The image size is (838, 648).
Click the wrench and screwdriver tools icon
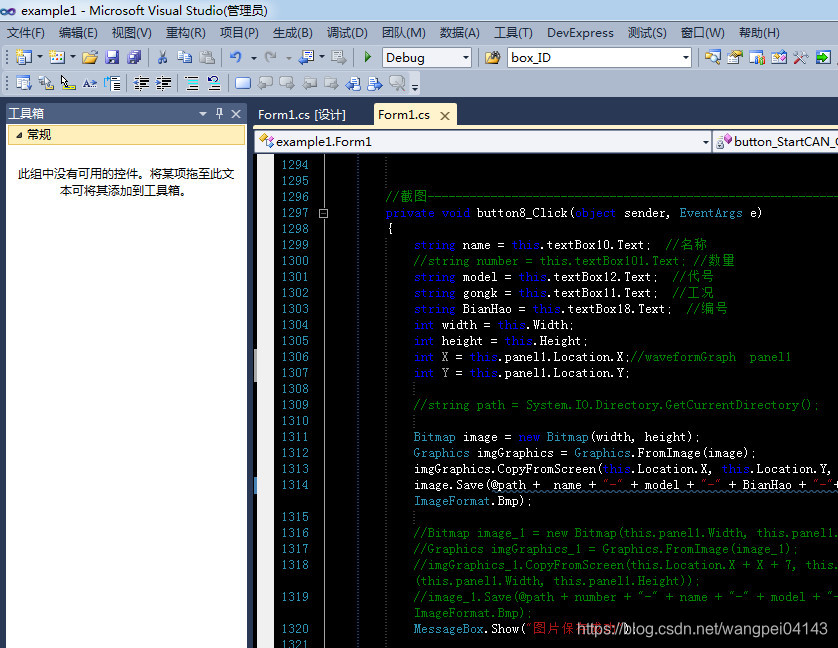(801, 57)
